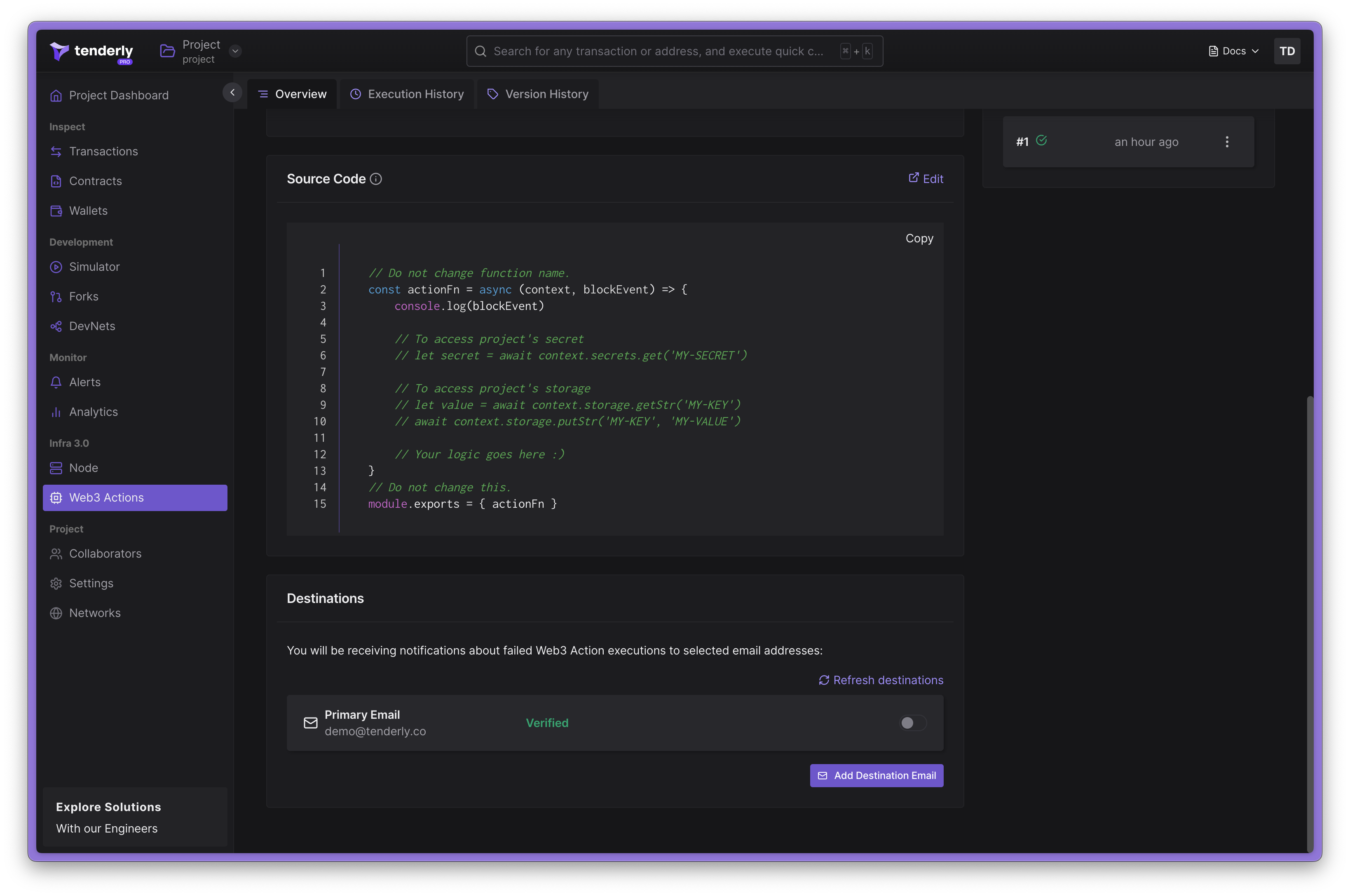This screenshot has width=1350, height=896.
Task: Click code line 3 console.log(blockEvent)
Action: (469, 306)
